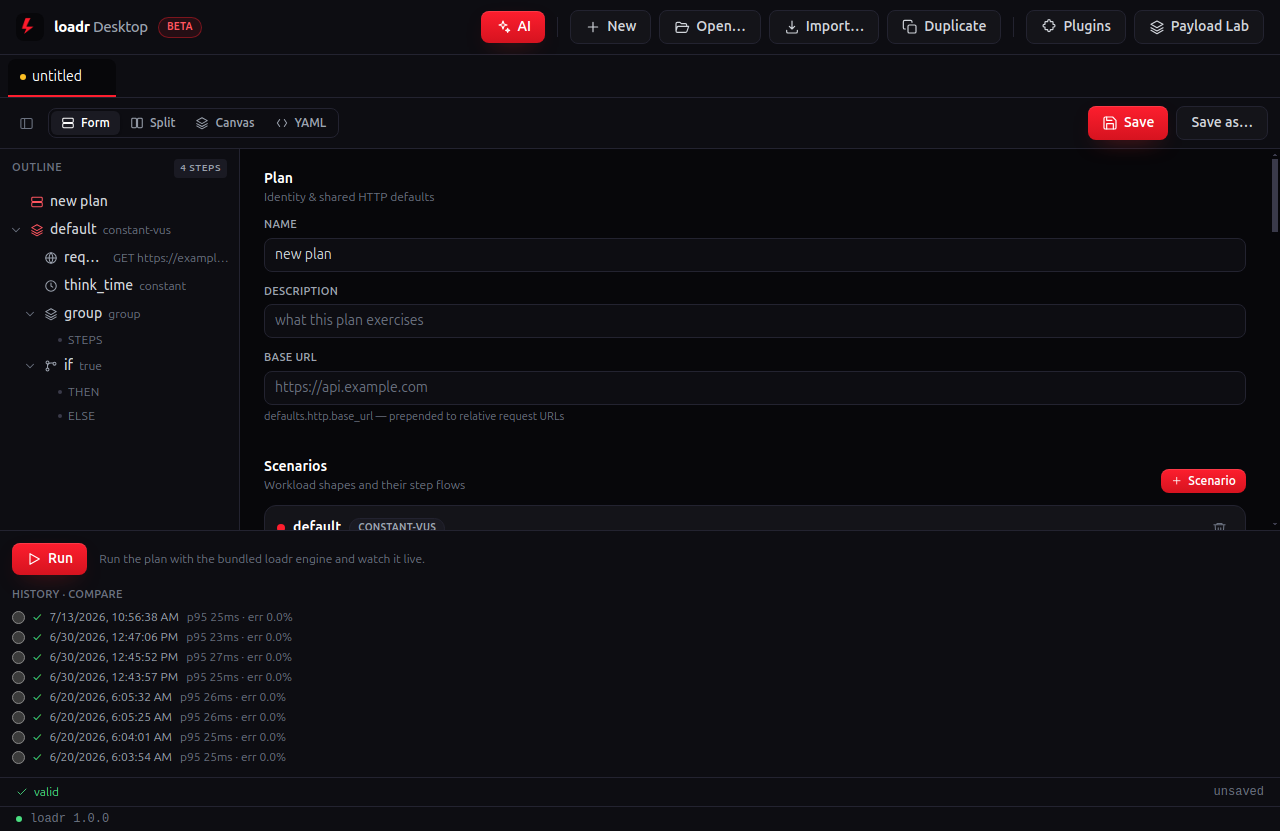Select compare radio for 7/13/2026 10:56:38 AM
The width and height of the screenshot is (1280, 831).
point(18,617)
